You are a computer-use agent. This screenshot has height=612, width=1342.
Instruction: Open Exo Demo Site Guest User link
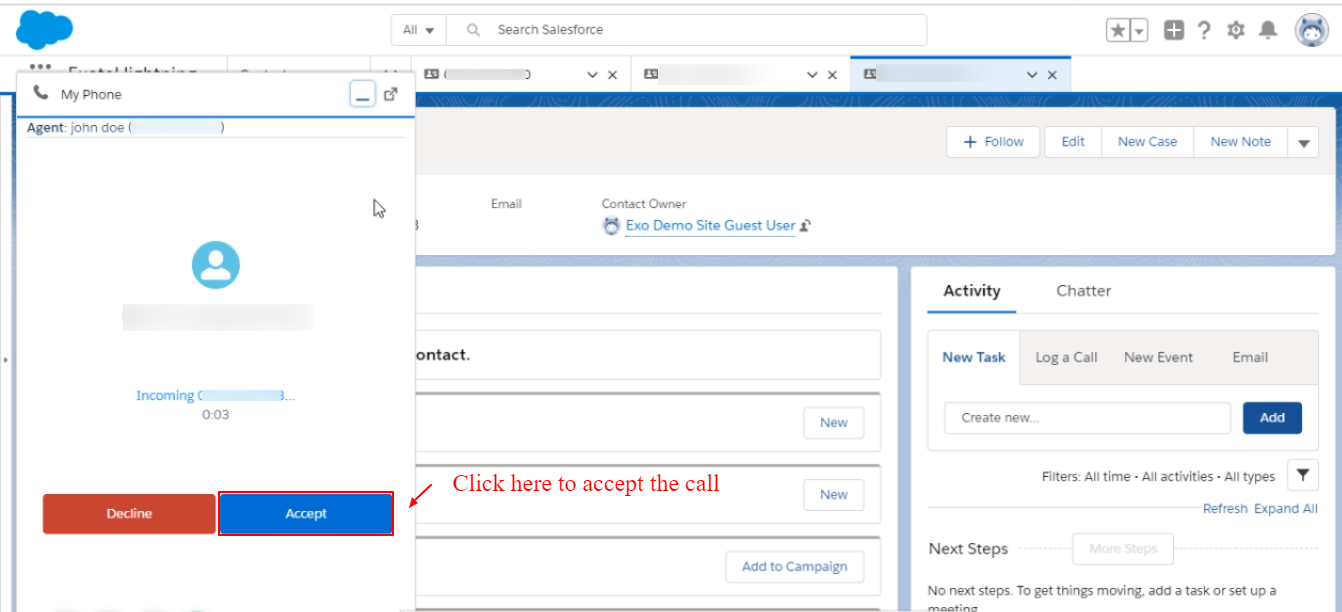(710, 226)
